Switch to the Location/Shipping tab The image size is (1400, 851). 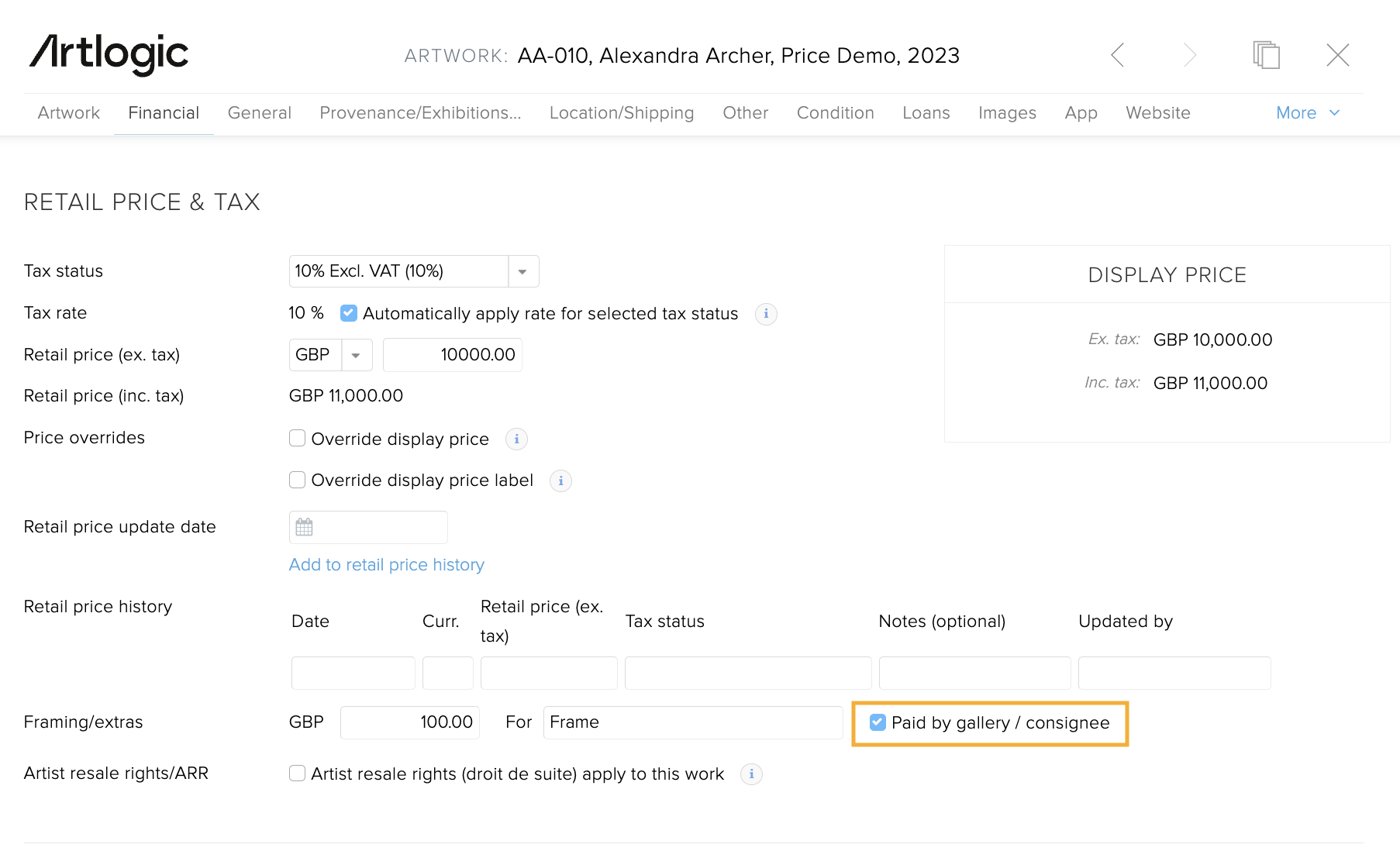point(621,113)
